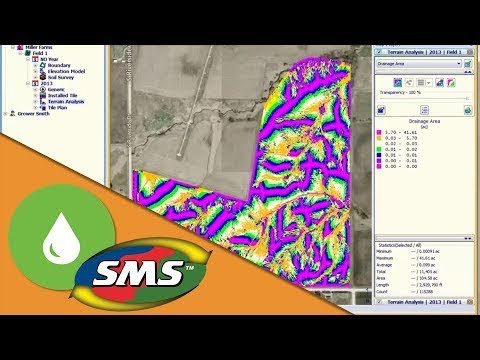
Task: Close the top Terrain Analysis 2013 Field 1 panel
Action: click(x=470, y=52)
